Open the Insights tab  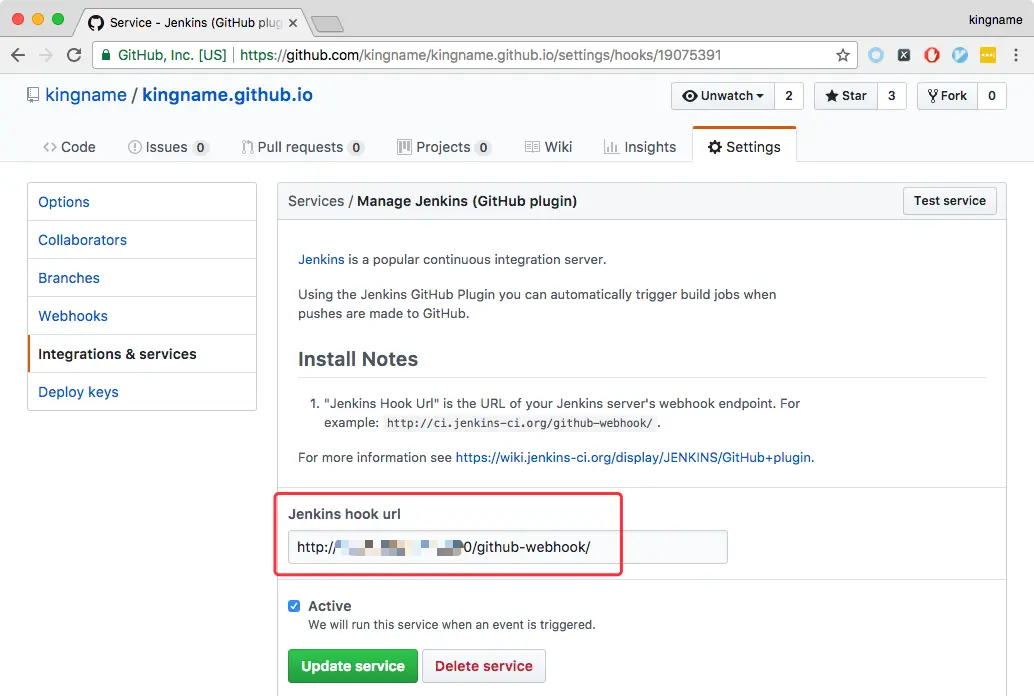point(640,147)
